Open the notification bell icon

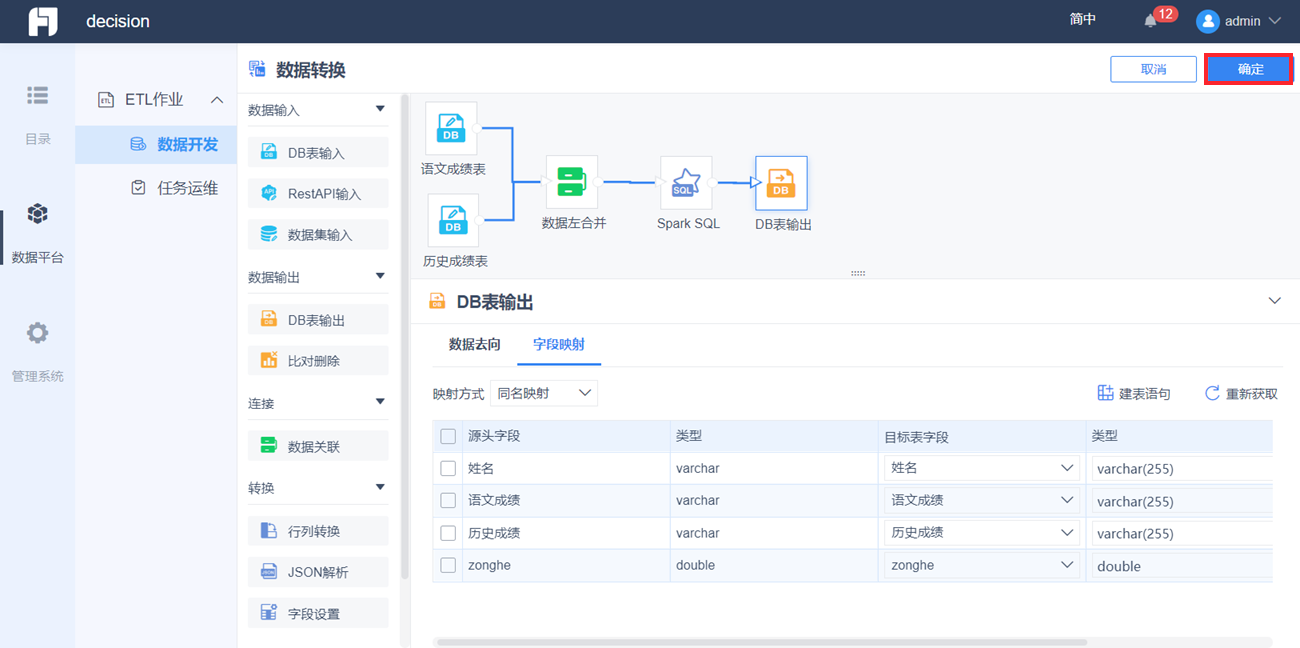point(1150,21)
